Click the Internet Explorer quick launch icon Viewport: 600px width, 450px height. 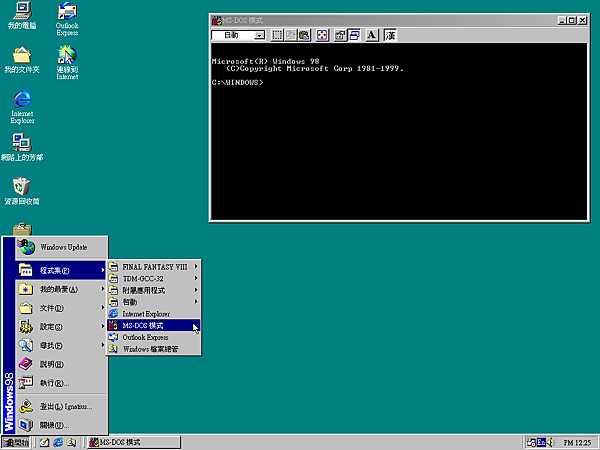[58, 443]
